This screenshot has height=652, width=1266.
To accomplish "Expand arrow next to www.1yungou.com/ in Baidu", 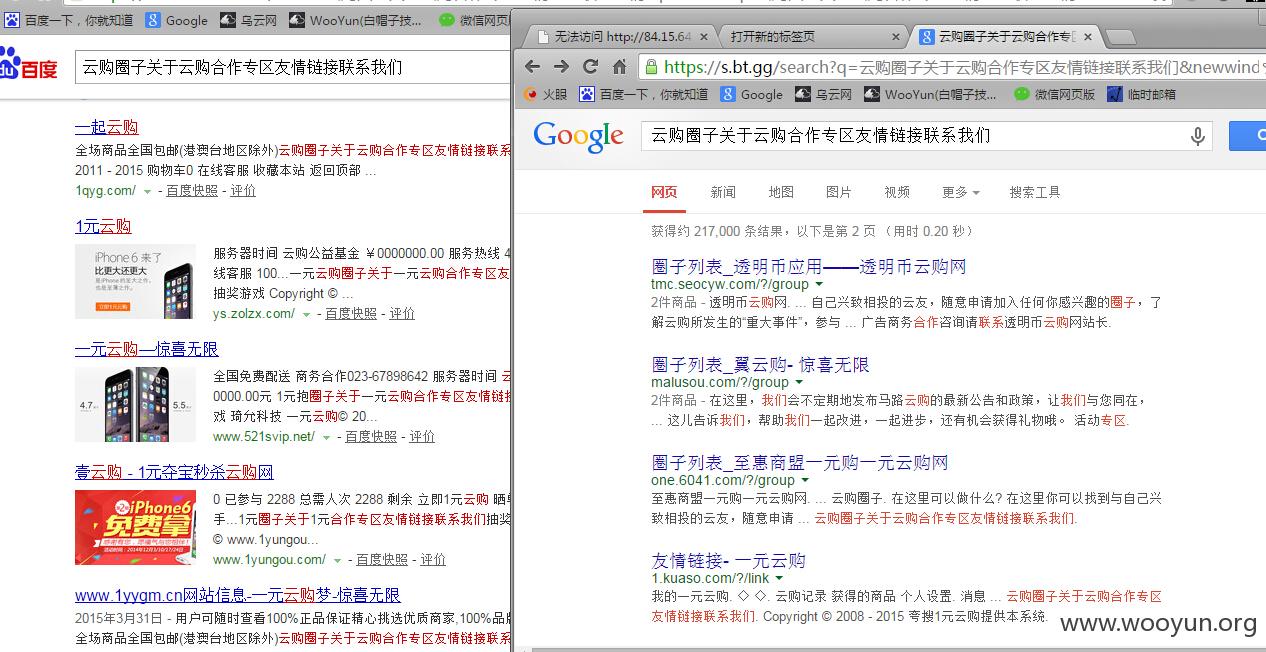I will (337, 560).
